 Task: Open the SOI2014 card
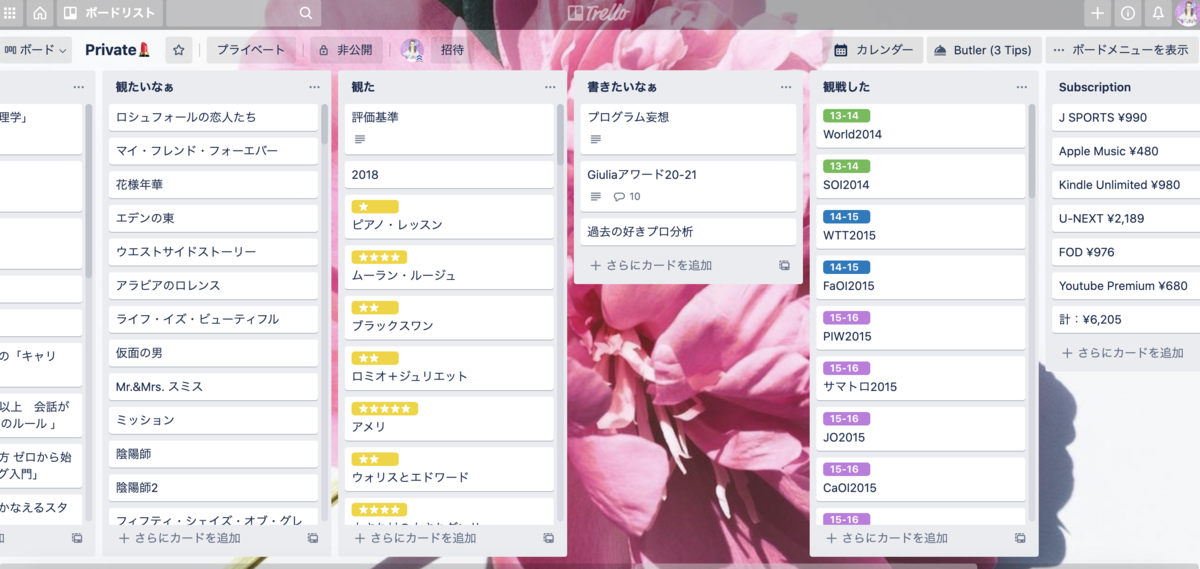[x=921, y=176]
